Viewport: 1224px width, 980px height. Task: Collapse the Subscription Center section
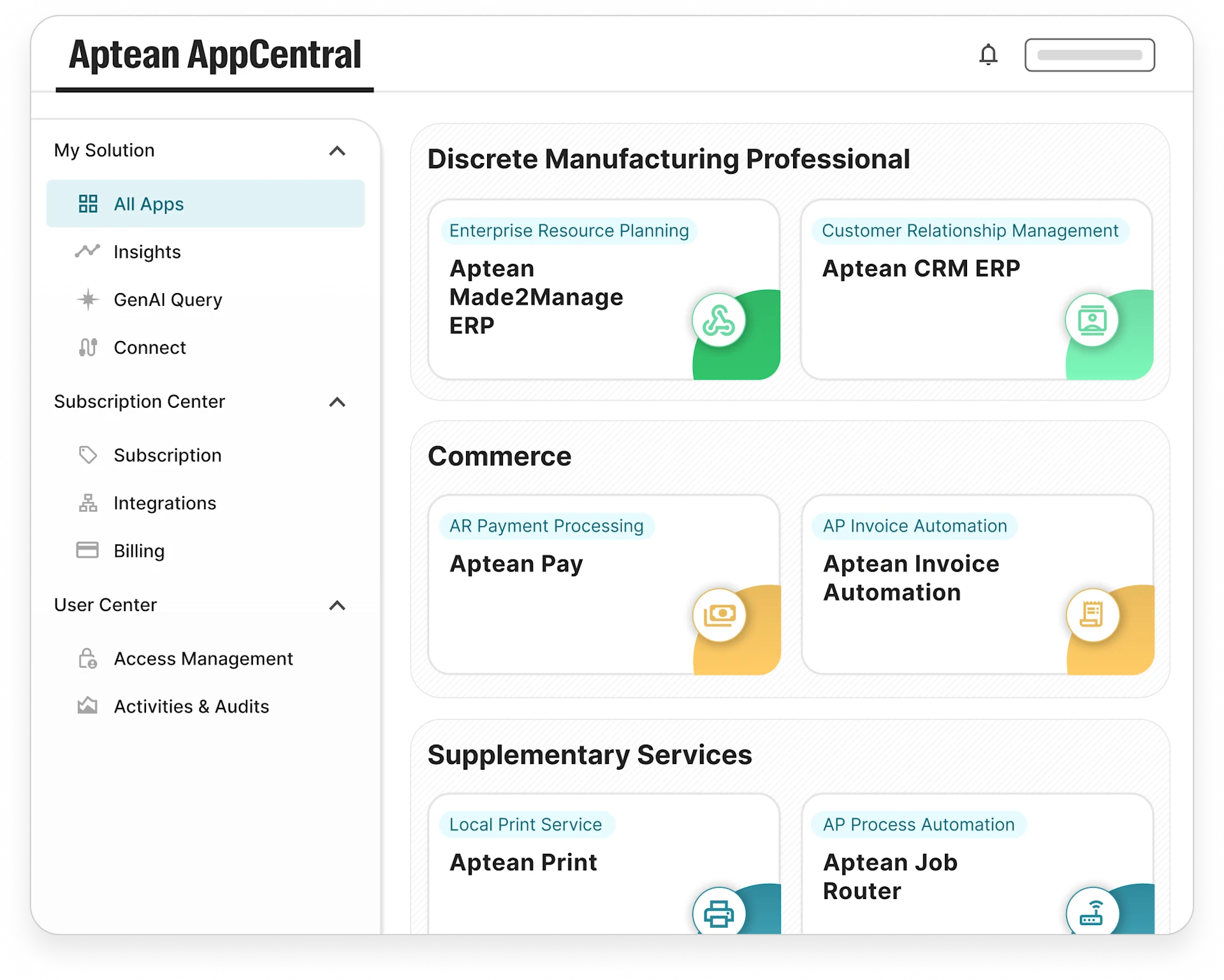coord(337,402)
